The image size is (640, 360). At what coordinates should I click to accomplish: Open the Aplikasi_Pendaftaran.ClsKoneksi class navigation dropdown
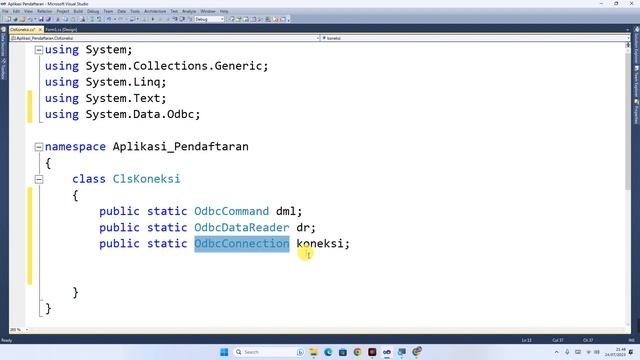coord(165,38)
